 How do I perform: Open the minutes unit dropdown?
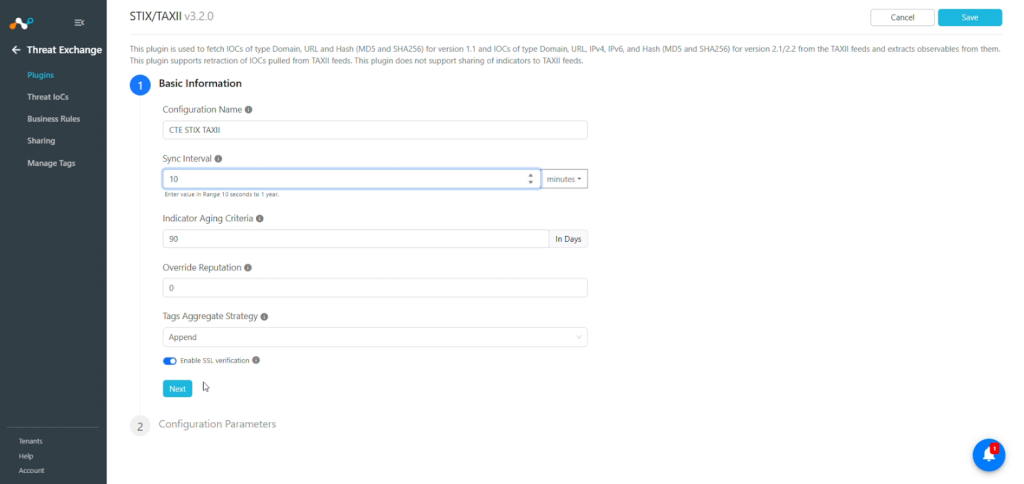coord(564,179)
